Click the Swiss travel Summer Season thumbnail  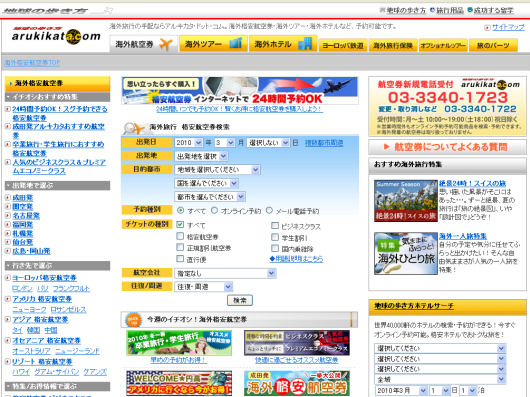(x=406, y=201)
